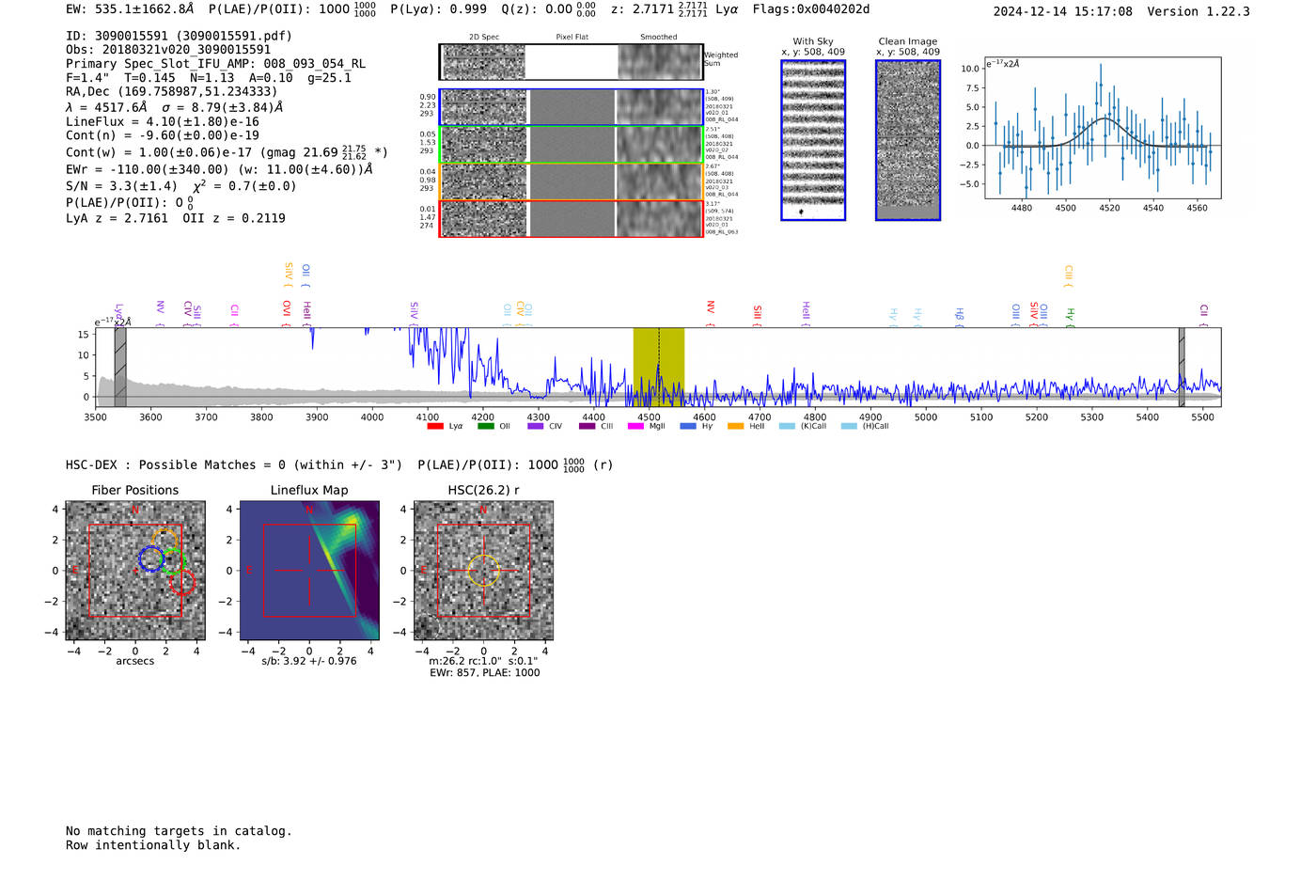This screenshot has height=896, width=1316.
Task: Click the blue fiber circle in Fiber Positions
Action: tap(151, 558)
